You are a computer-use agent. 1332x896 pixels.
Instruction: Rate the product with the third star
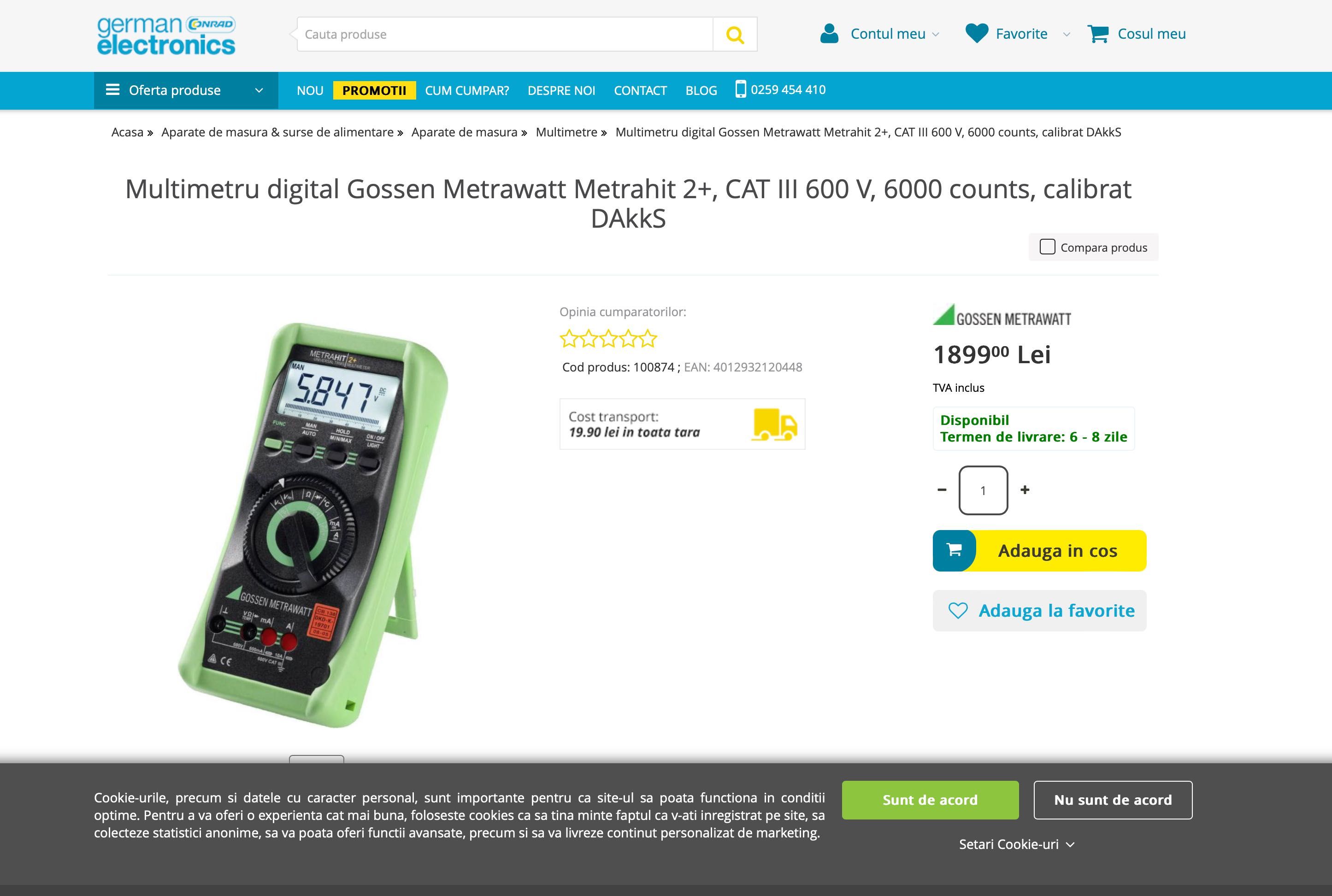608,339
